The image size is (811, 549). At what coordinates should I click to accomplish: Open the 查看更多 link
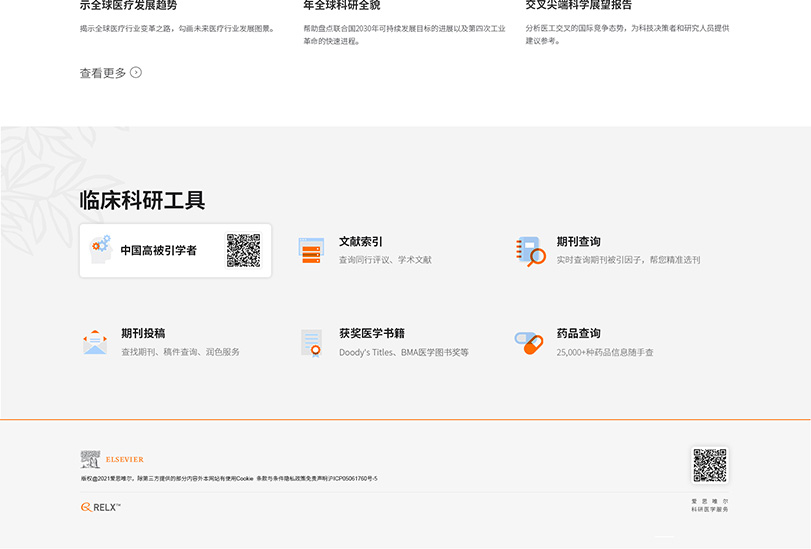pyautogui.click(x=103, y=72)
